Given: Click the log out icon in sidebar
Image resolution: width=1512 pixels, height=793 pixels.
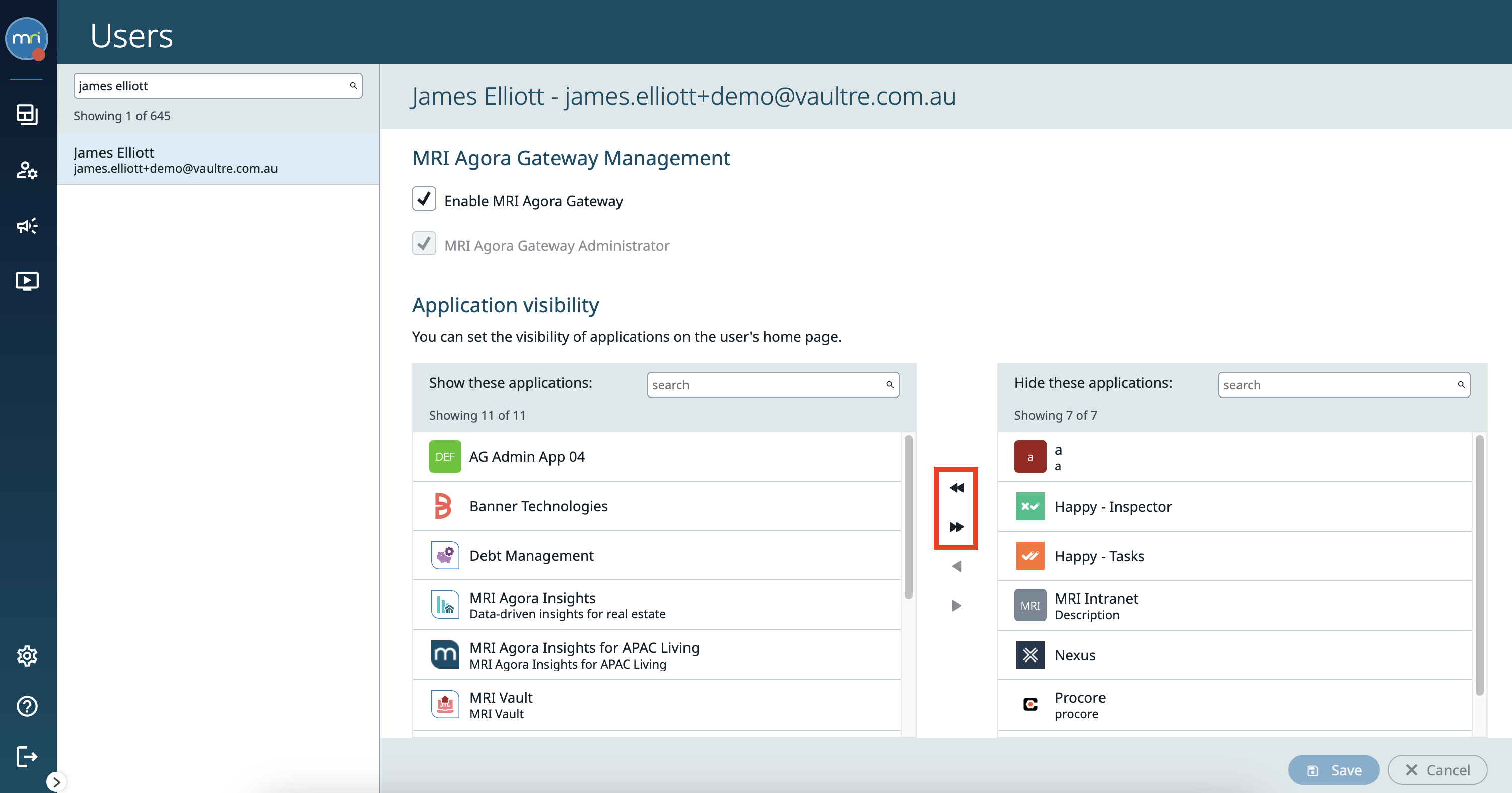Looking at the screenshot, I should (x=27, y=757).
